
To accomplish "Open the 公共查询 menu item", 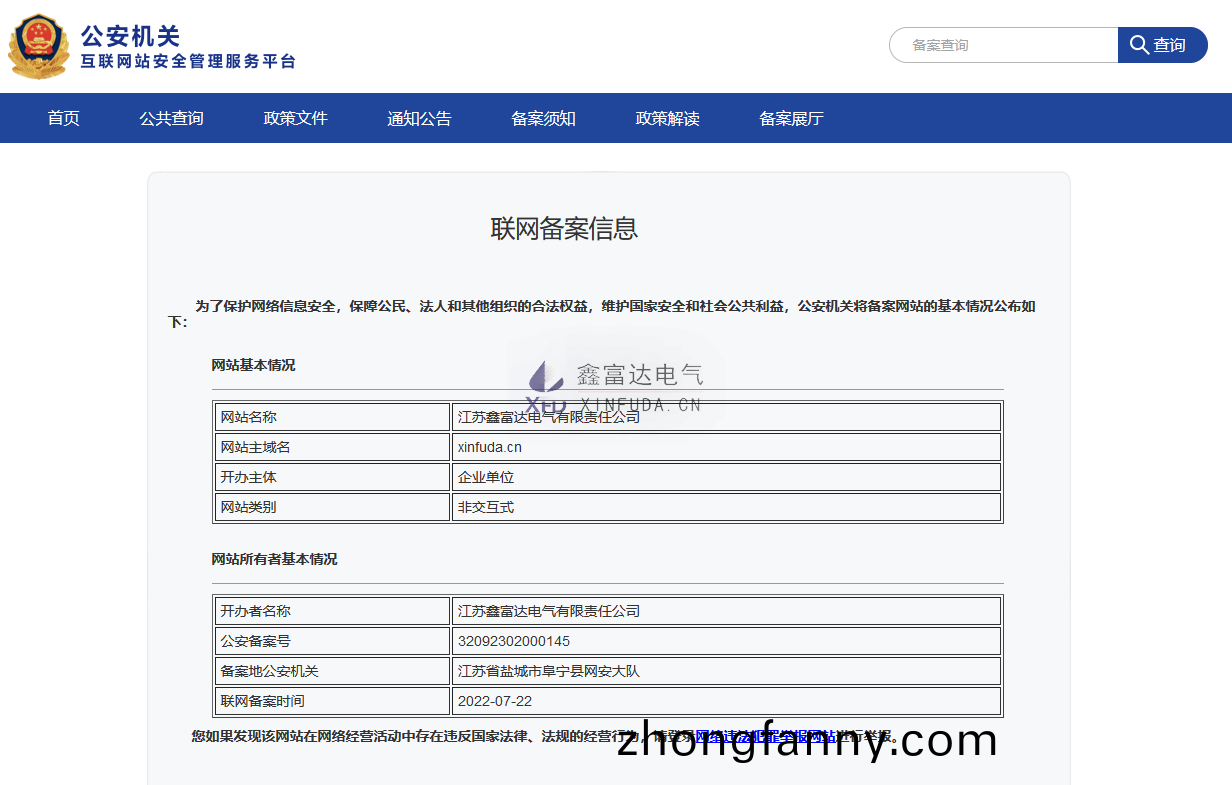I will (x=172, y=118).
